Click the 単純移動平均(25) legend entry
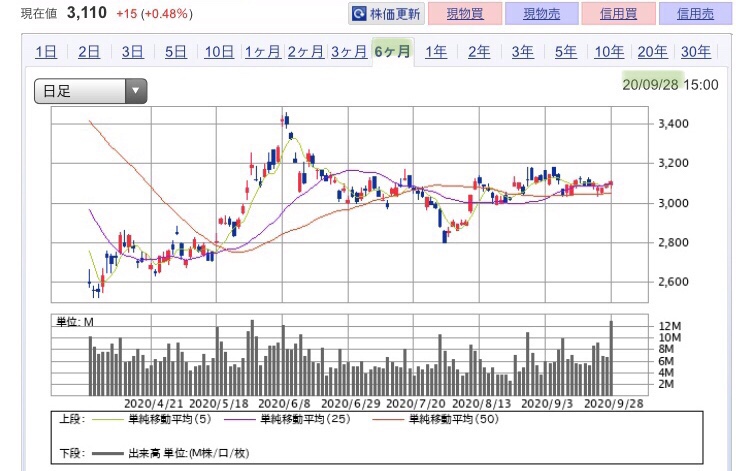 (x=287, y=419)
